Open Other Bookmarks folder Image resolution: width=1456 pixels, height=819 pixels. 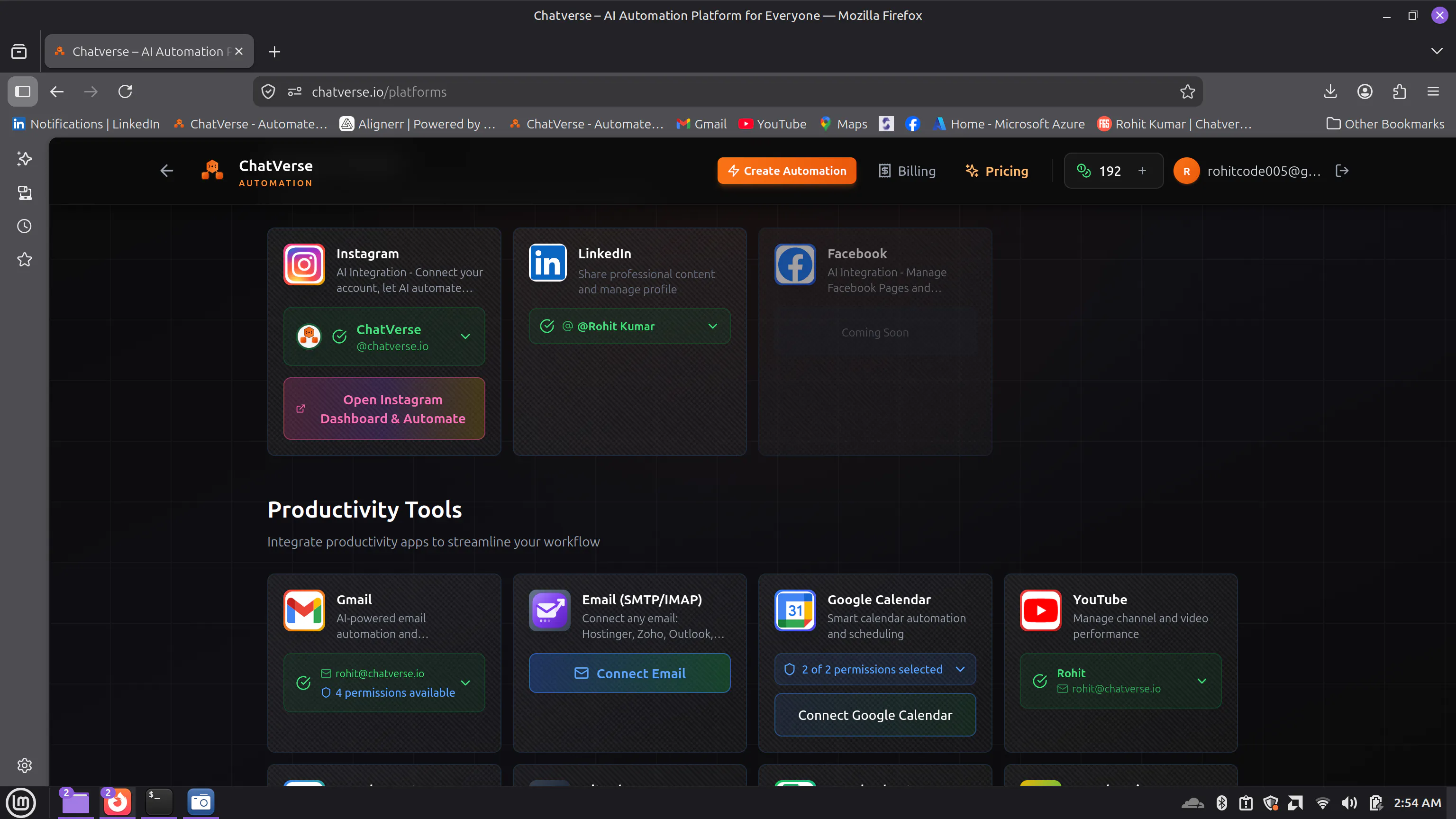tap(1385, 124)
